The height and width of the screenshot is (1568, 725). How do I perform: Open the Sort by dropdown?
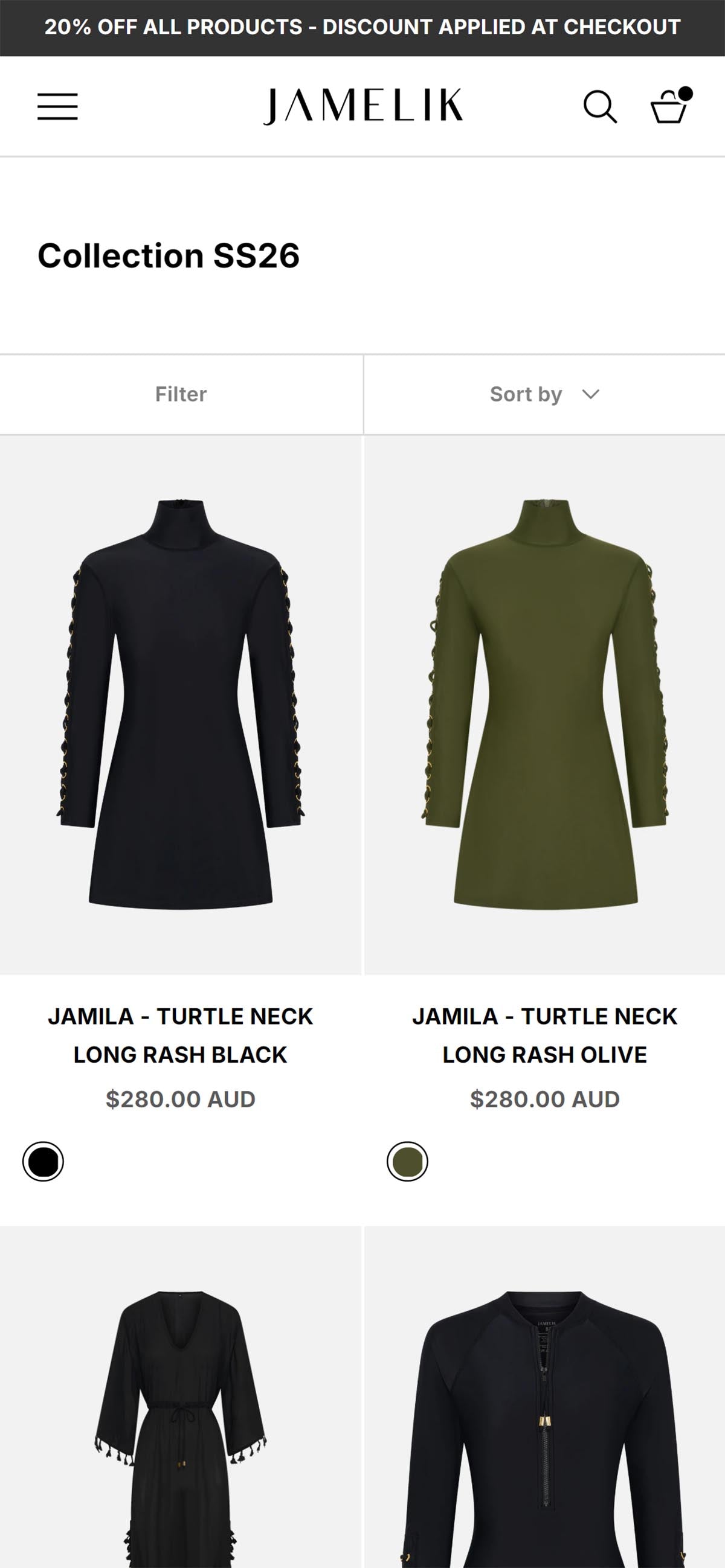tap(544, 394)
